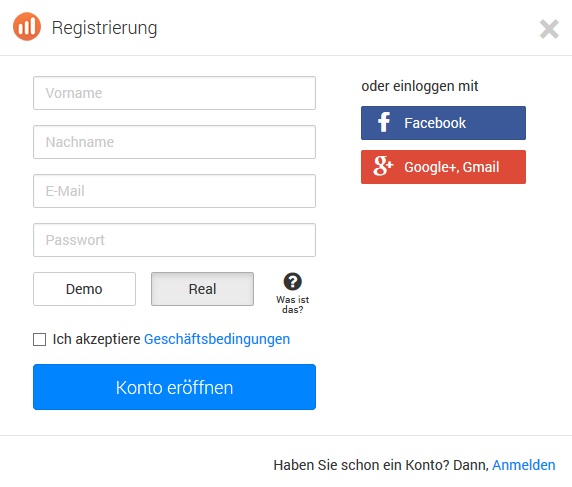Open the Geschäftsbedingungen link
The height and width of the screenshot is (487, 572).
click(217, 339)
